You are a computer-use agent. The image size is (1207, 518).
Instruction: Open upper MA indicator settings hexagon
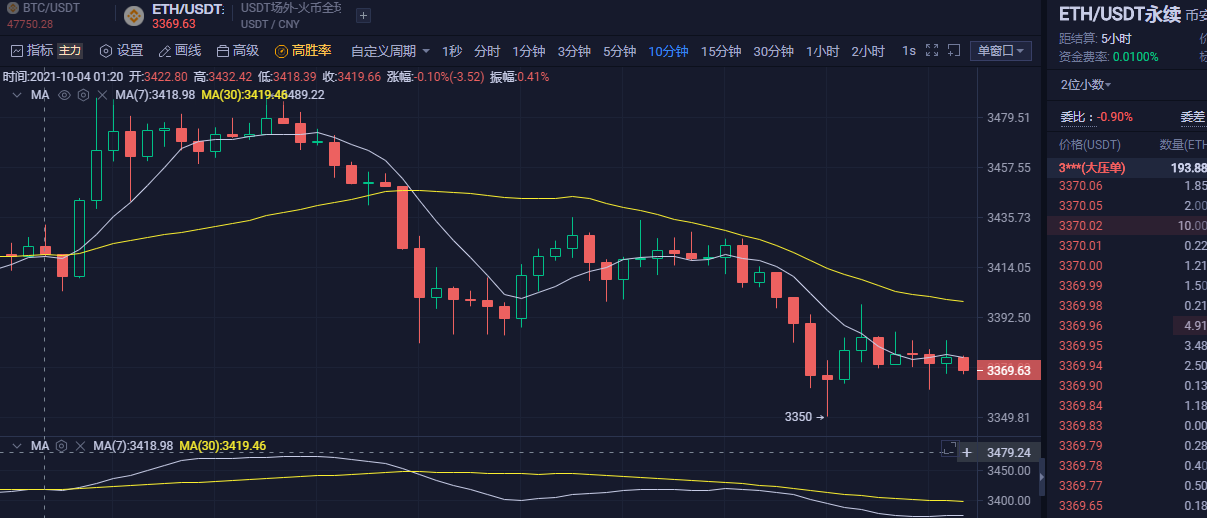tap(83, 95)
